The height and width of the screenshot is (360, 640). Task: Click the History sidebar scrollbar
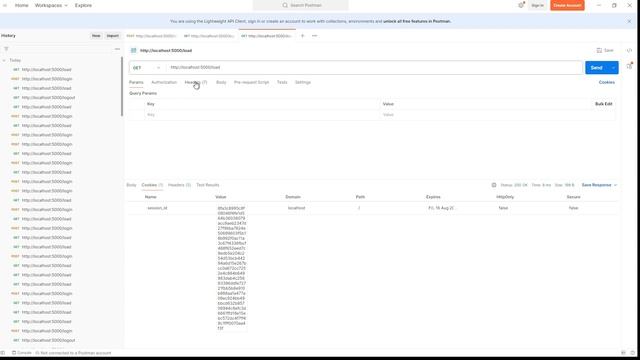click(x=122, y=87)
